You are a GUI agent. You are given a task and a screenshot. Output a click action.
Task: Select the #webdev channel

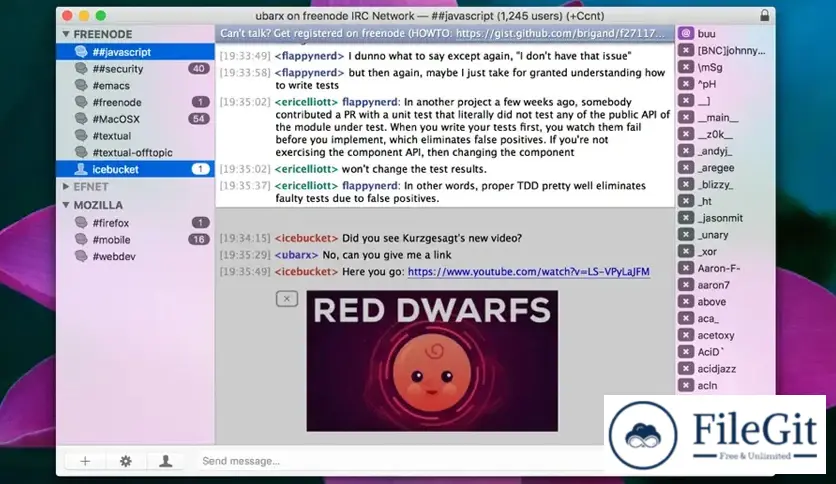tap(135, 256)
